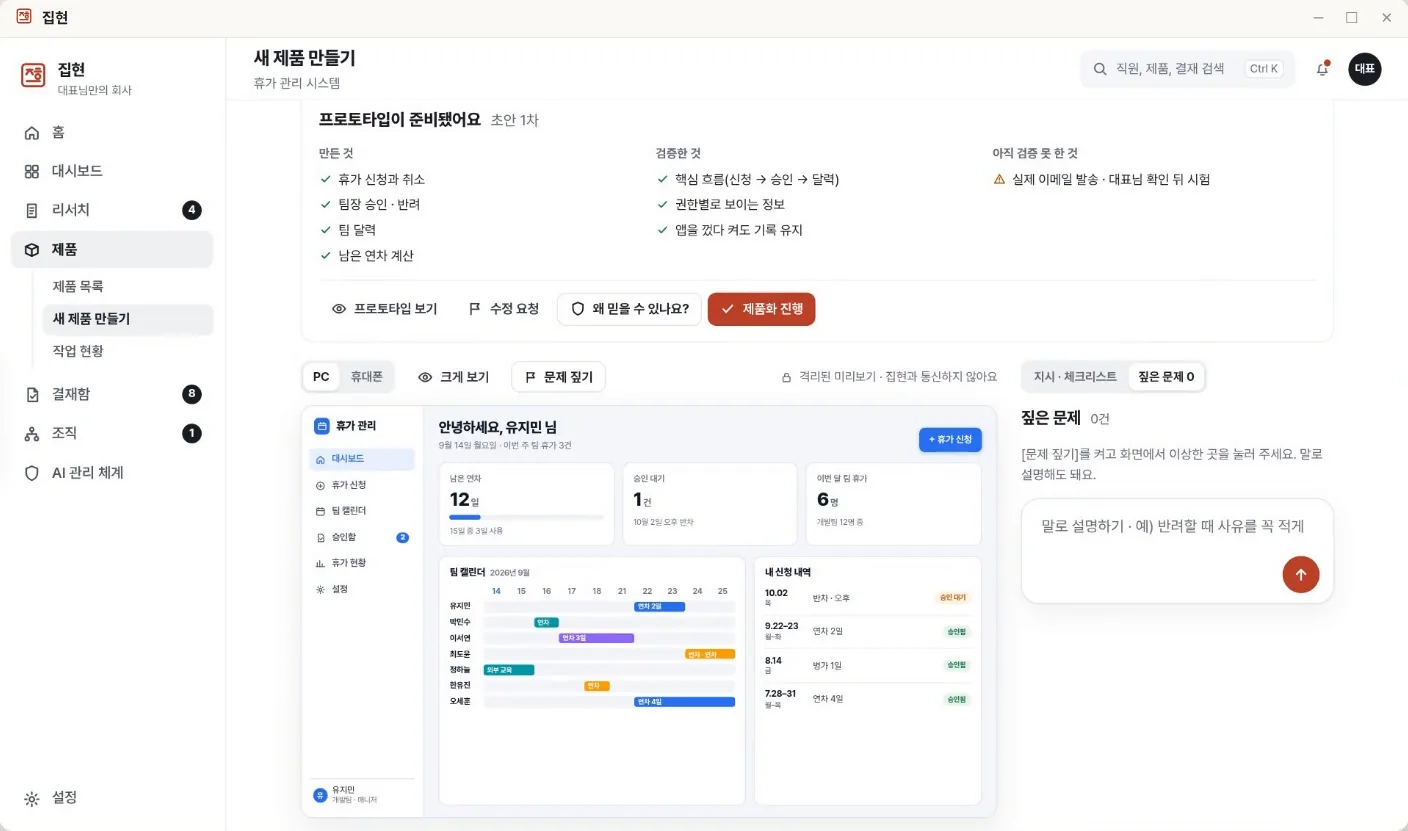Click the 집현 logo in the sidebar
This screenshot has height=831, width=1408.
33,75
